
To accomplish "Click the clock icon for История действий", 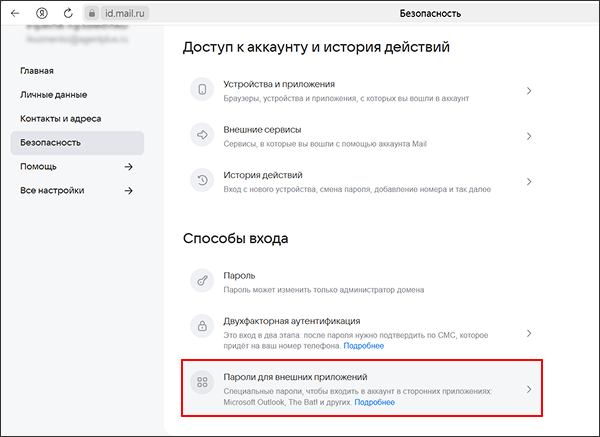I will click(x=202, y=180).
